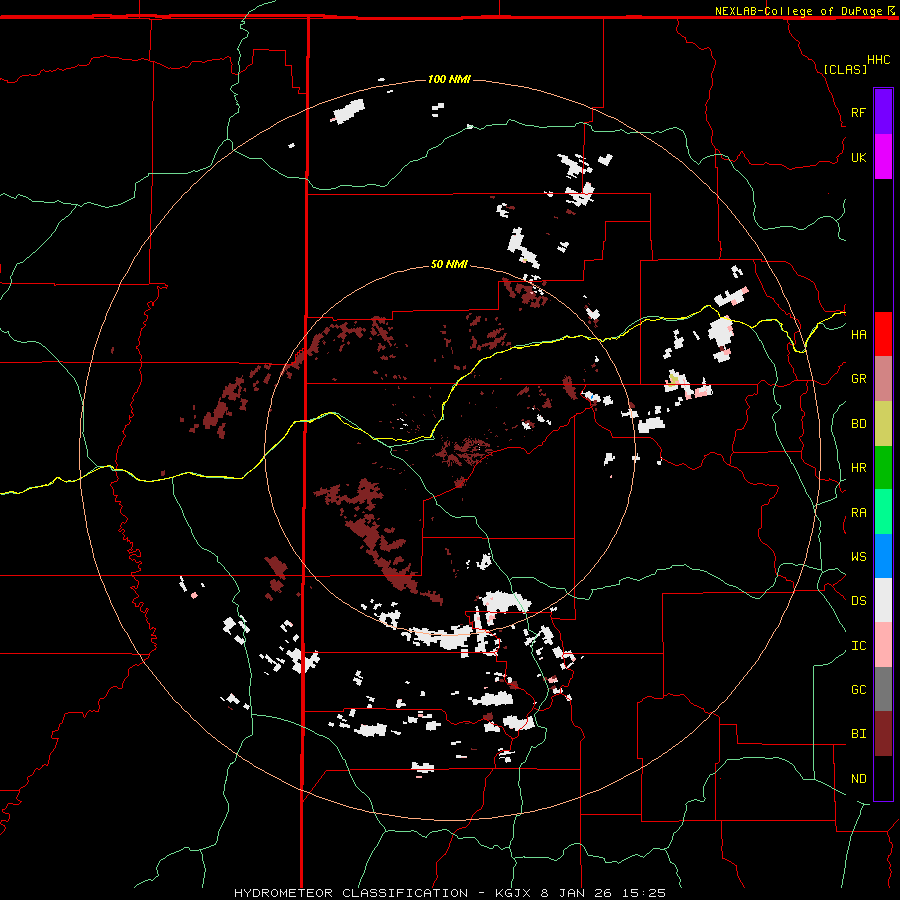Select the brown BI biological swatch
Screen dimensions: 900x900
(883, 734)
